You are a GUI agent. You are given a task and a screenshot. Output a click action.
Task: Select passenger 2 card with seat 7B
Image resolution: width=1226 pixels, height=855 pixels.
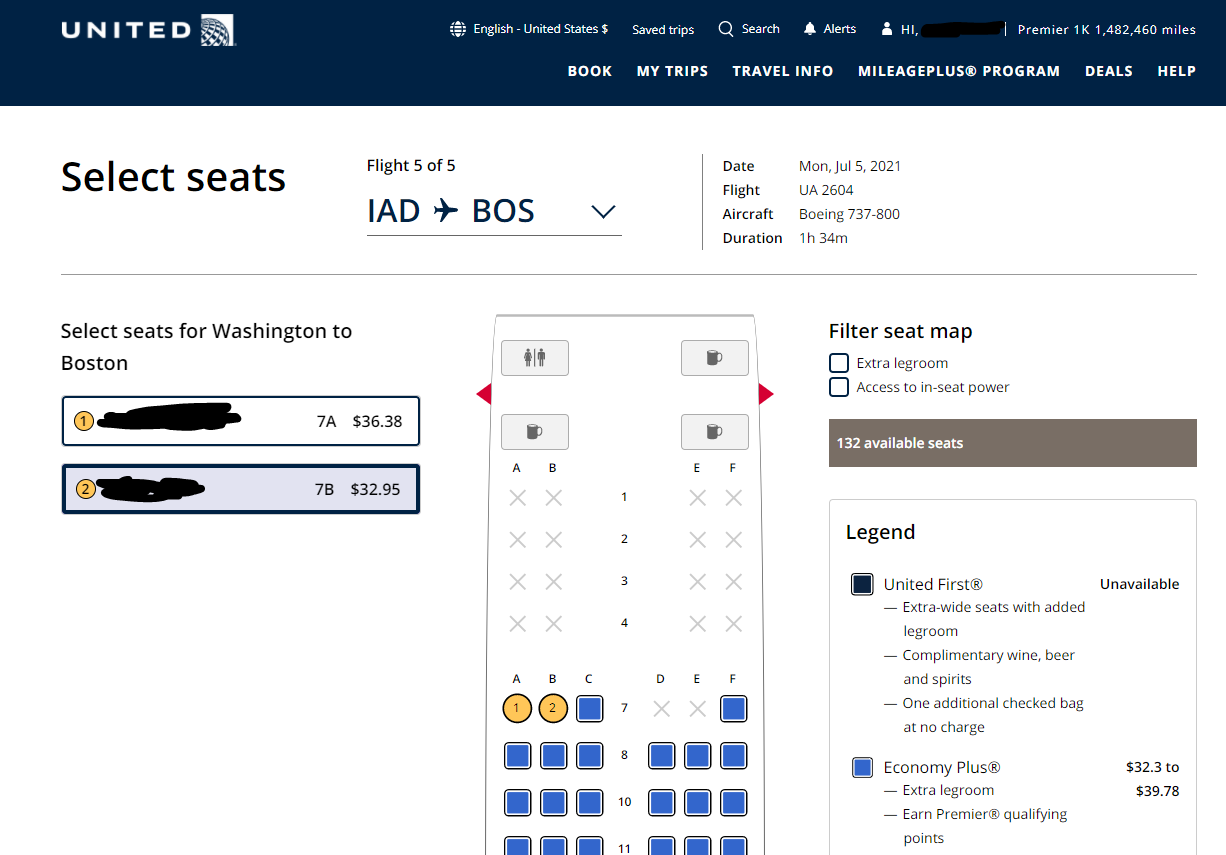pyautogui.click(x=241, y=489)
